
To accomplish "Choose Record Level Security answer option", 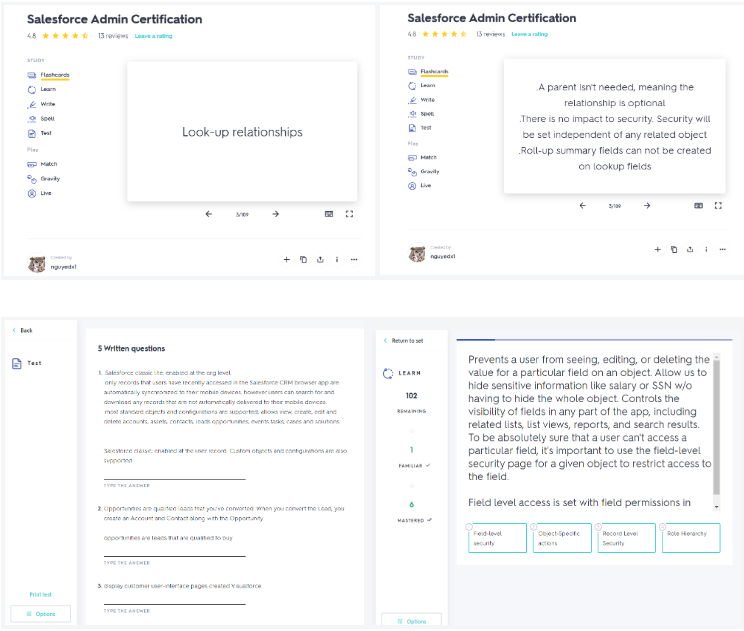I will (626, 538).
